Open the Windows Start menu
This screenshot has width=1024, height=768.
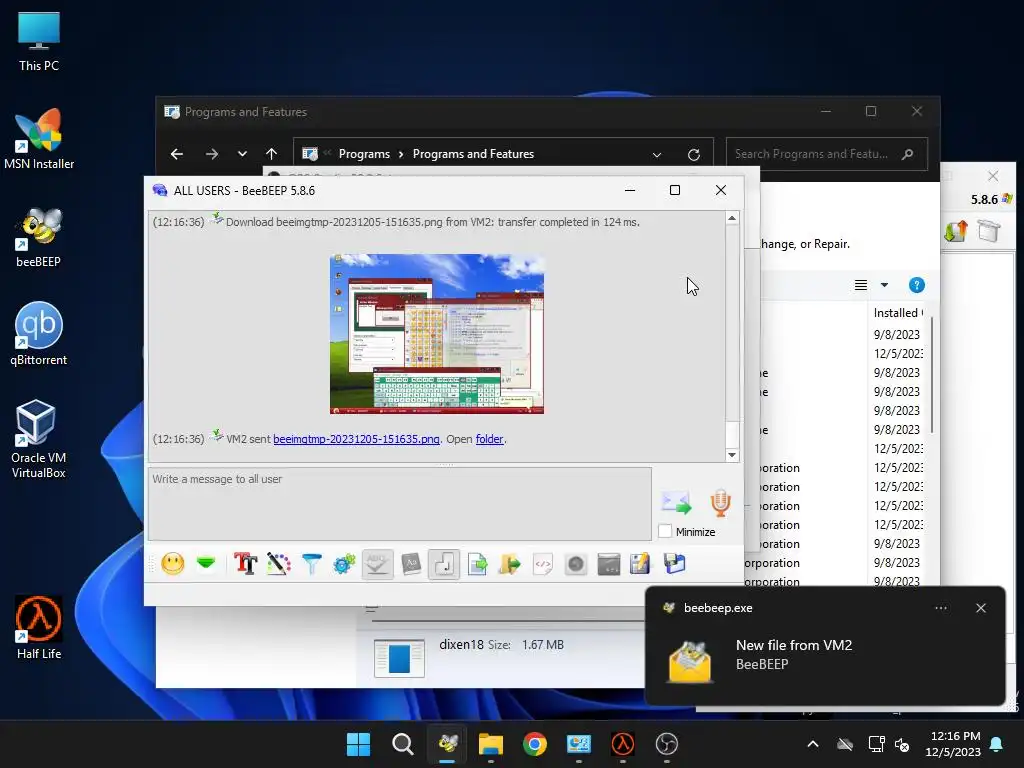358,744
